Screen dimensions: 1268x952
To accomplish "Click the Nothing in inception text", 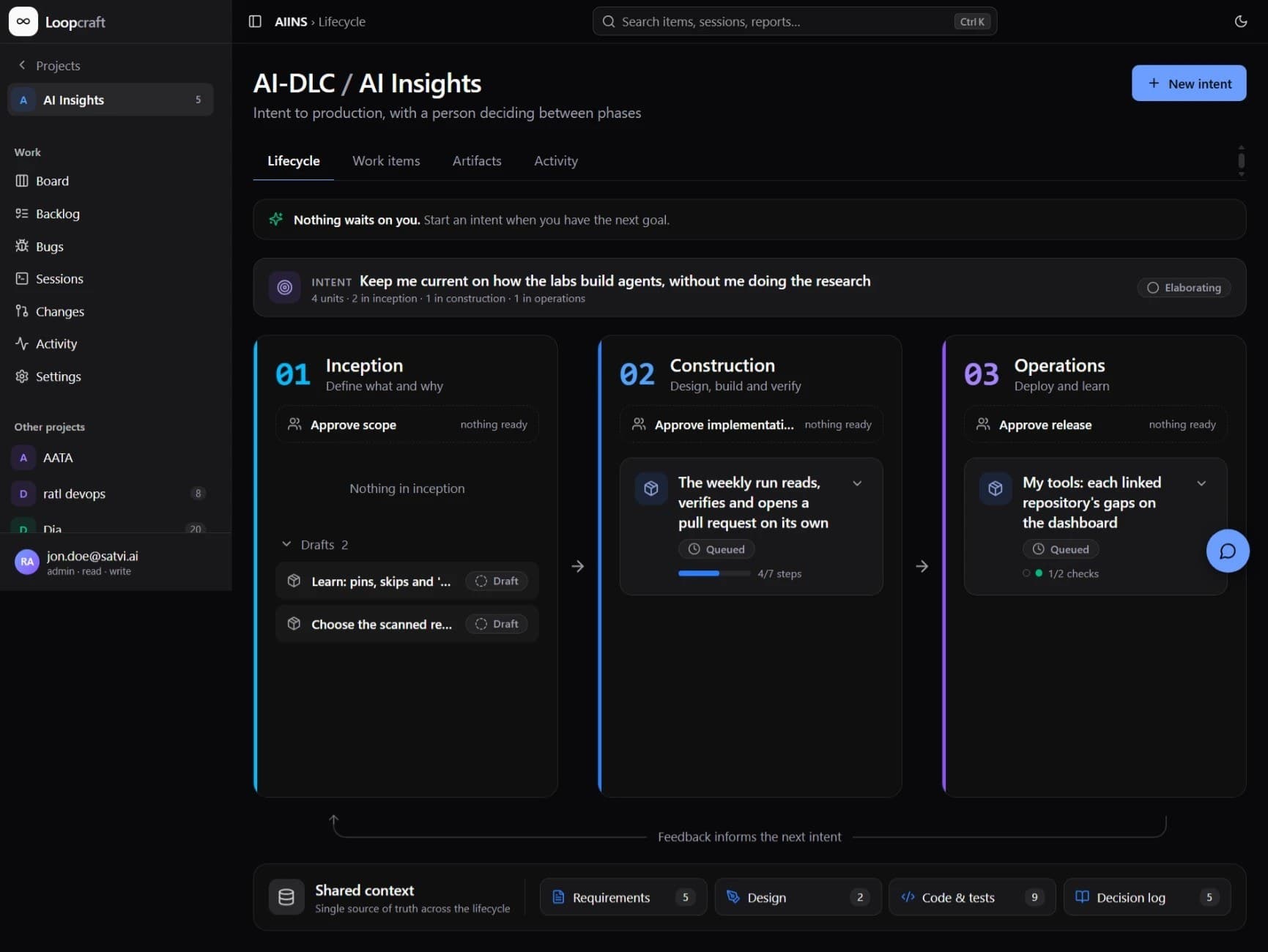I will click(407, 488).
